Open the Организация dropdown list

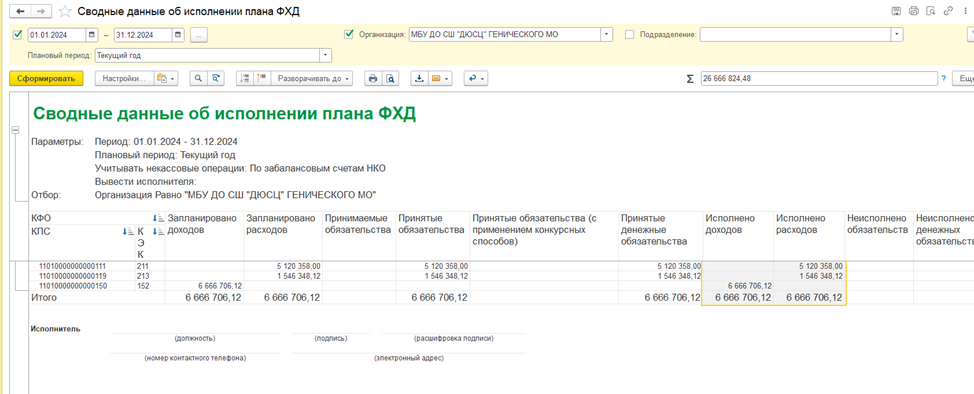607,35
